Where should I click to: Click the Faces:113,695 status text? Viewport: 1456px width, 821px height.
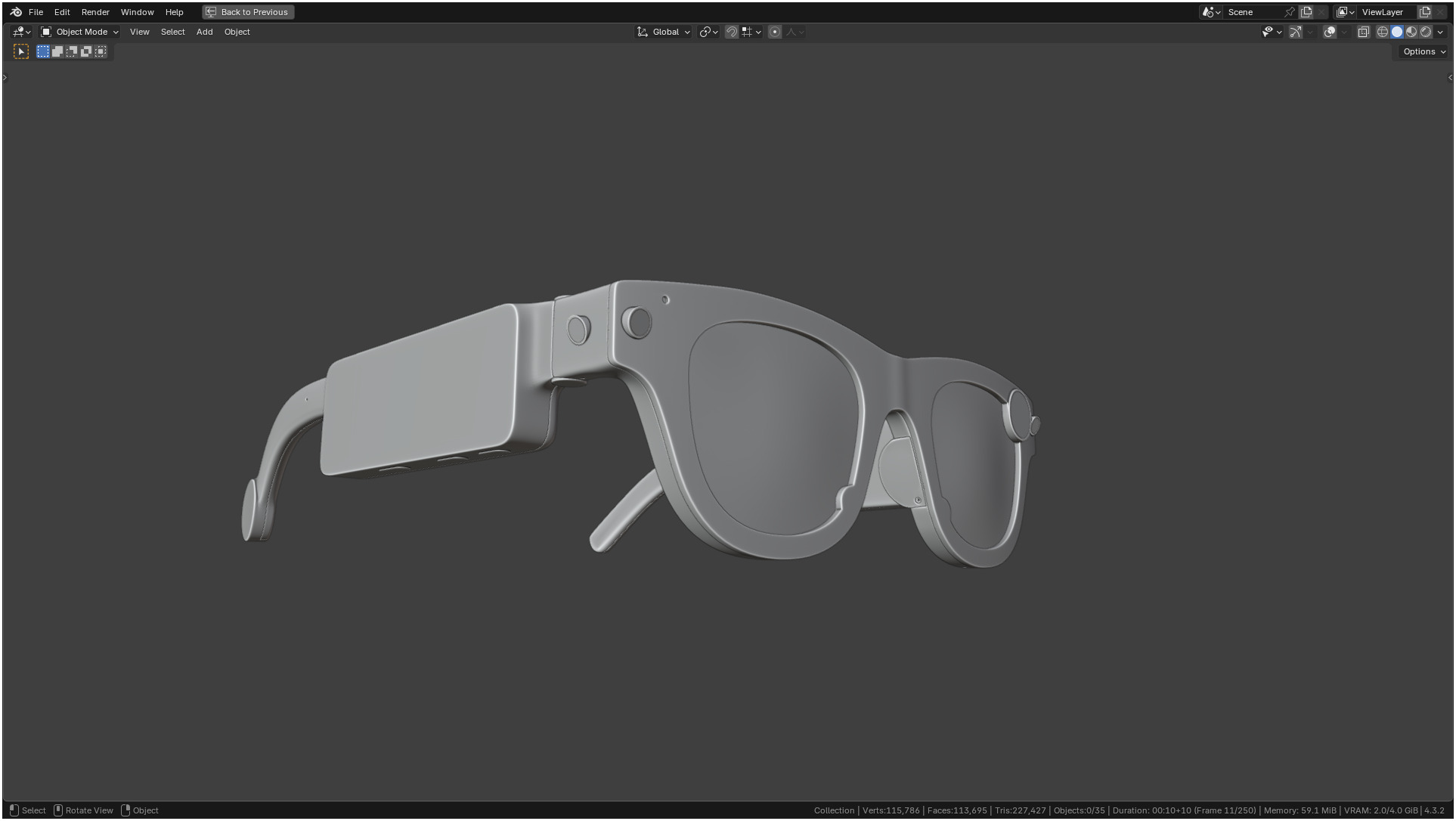[x=957, y=810]
